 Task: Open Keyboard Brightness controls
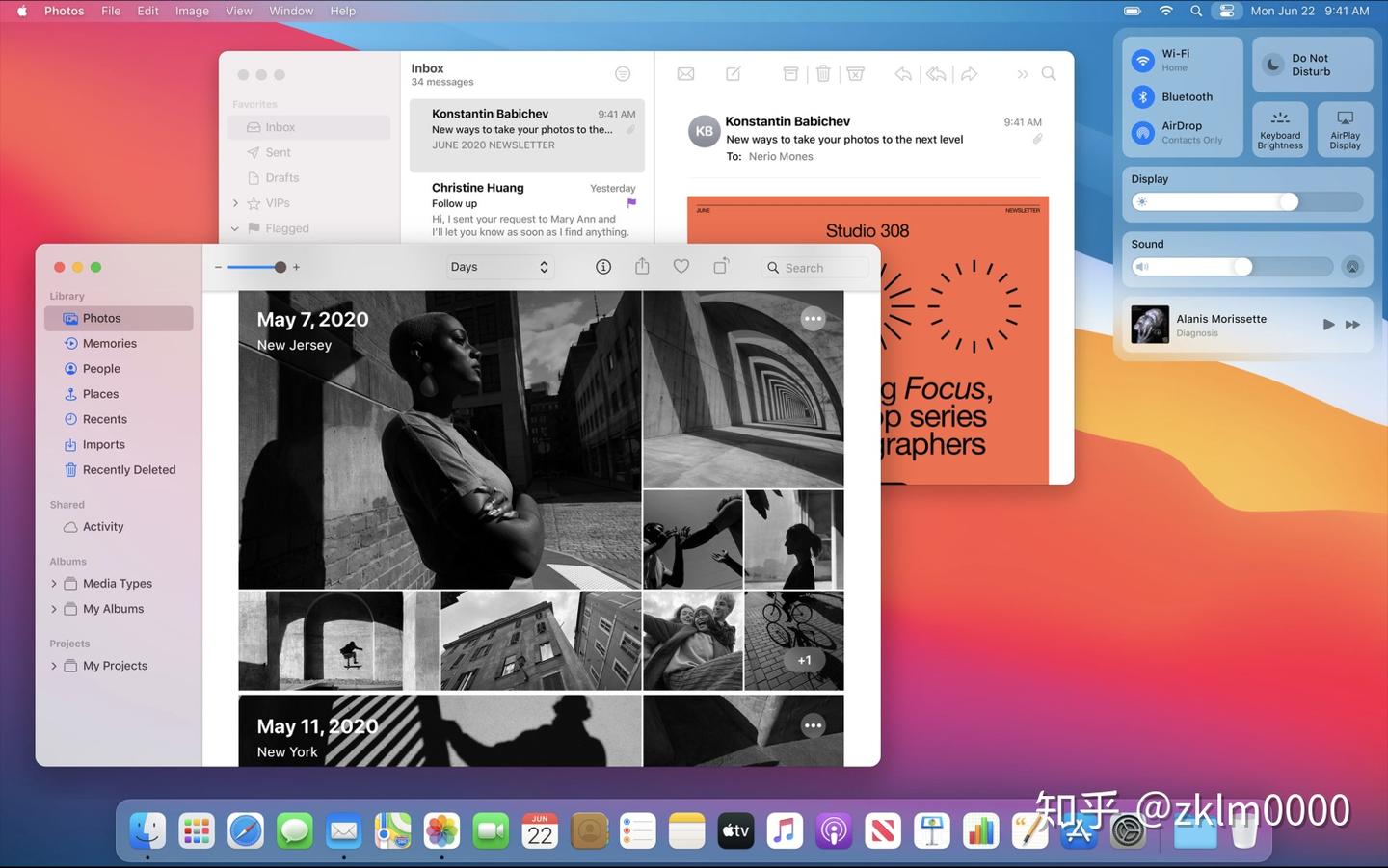point(1279,129)
